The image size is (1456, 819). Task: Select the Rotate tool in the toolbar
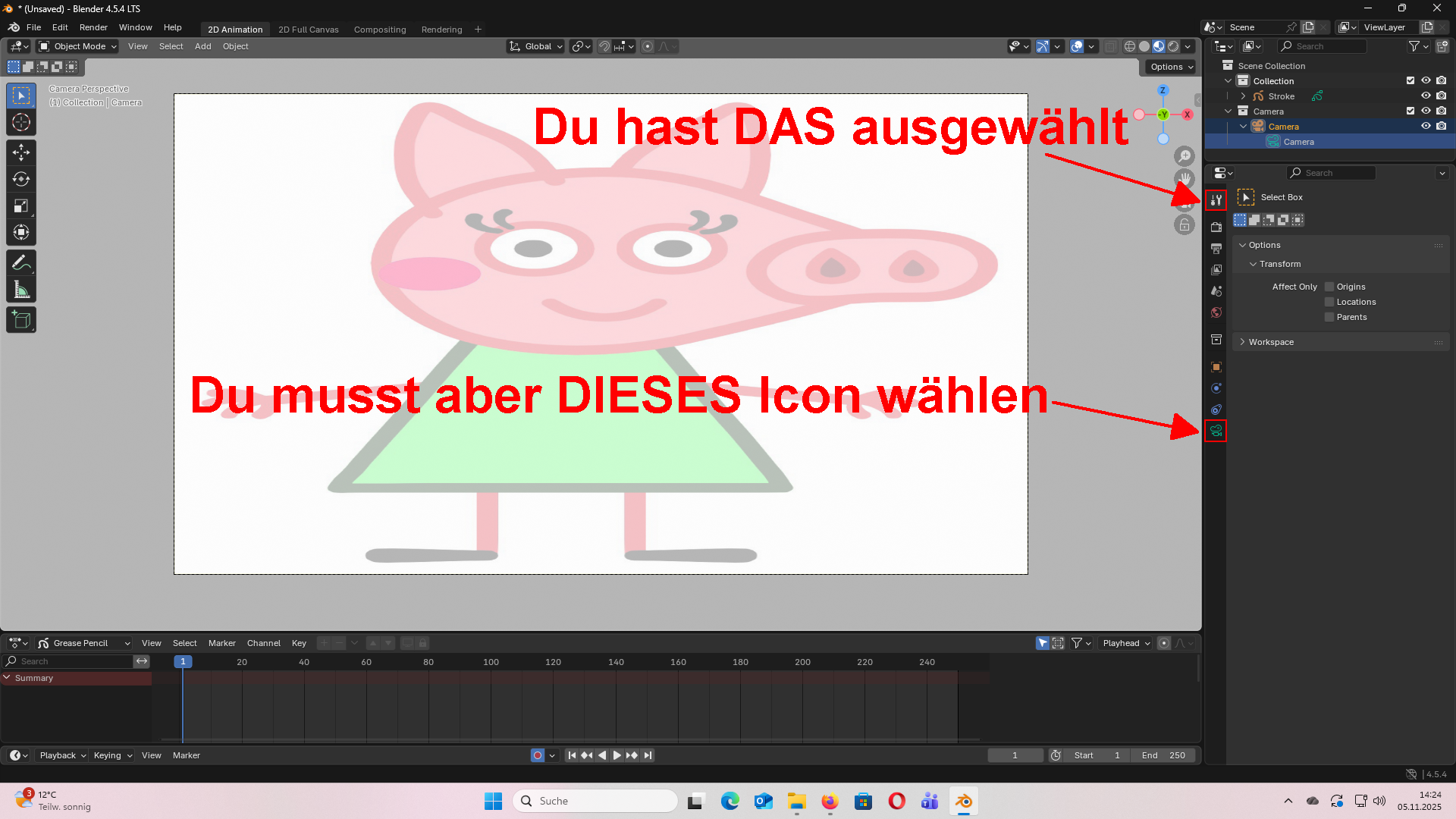pos(21,180)
